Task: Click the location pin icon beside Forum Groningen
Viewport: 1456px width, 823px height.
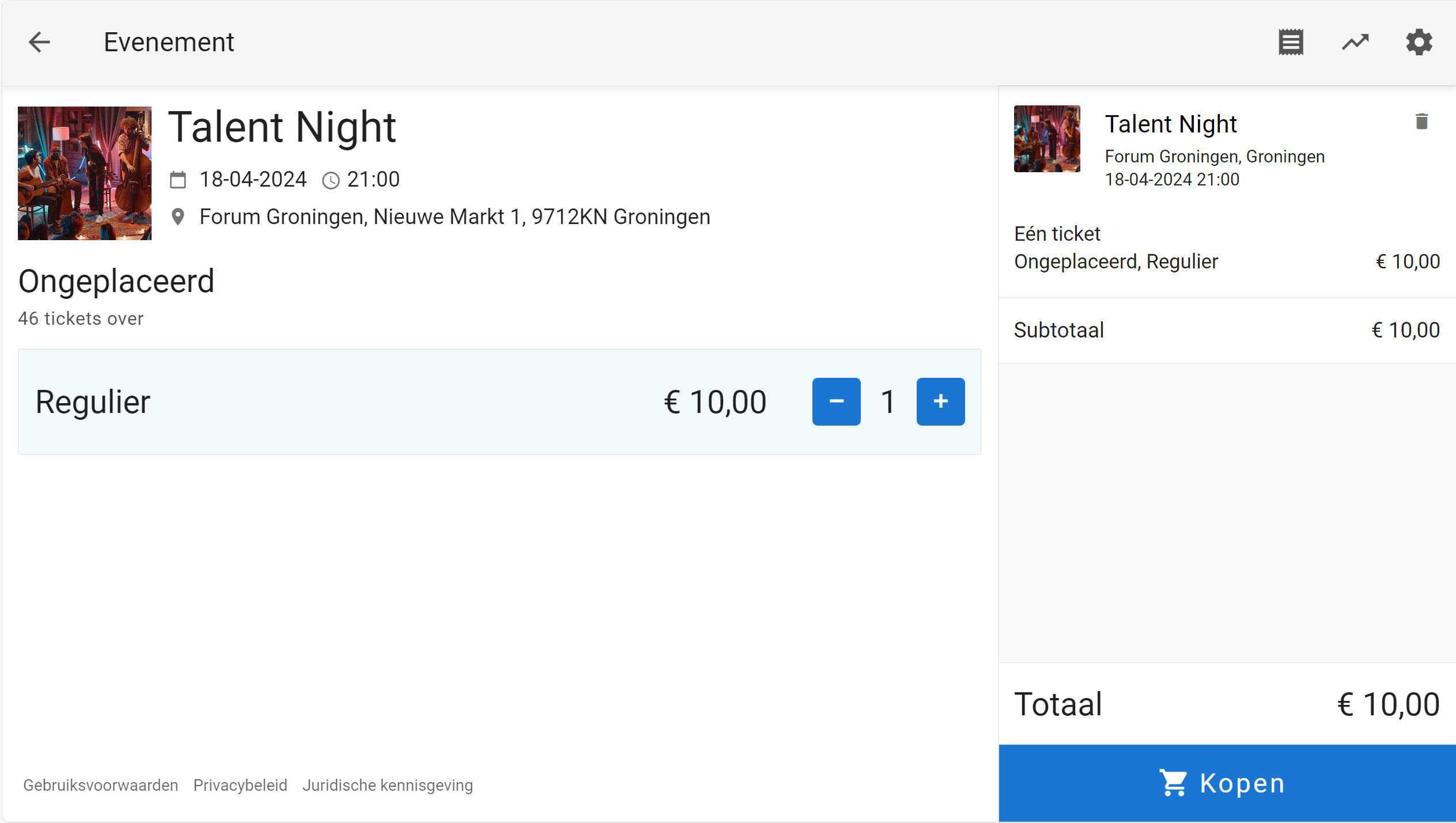Action: tap(178, 217)
